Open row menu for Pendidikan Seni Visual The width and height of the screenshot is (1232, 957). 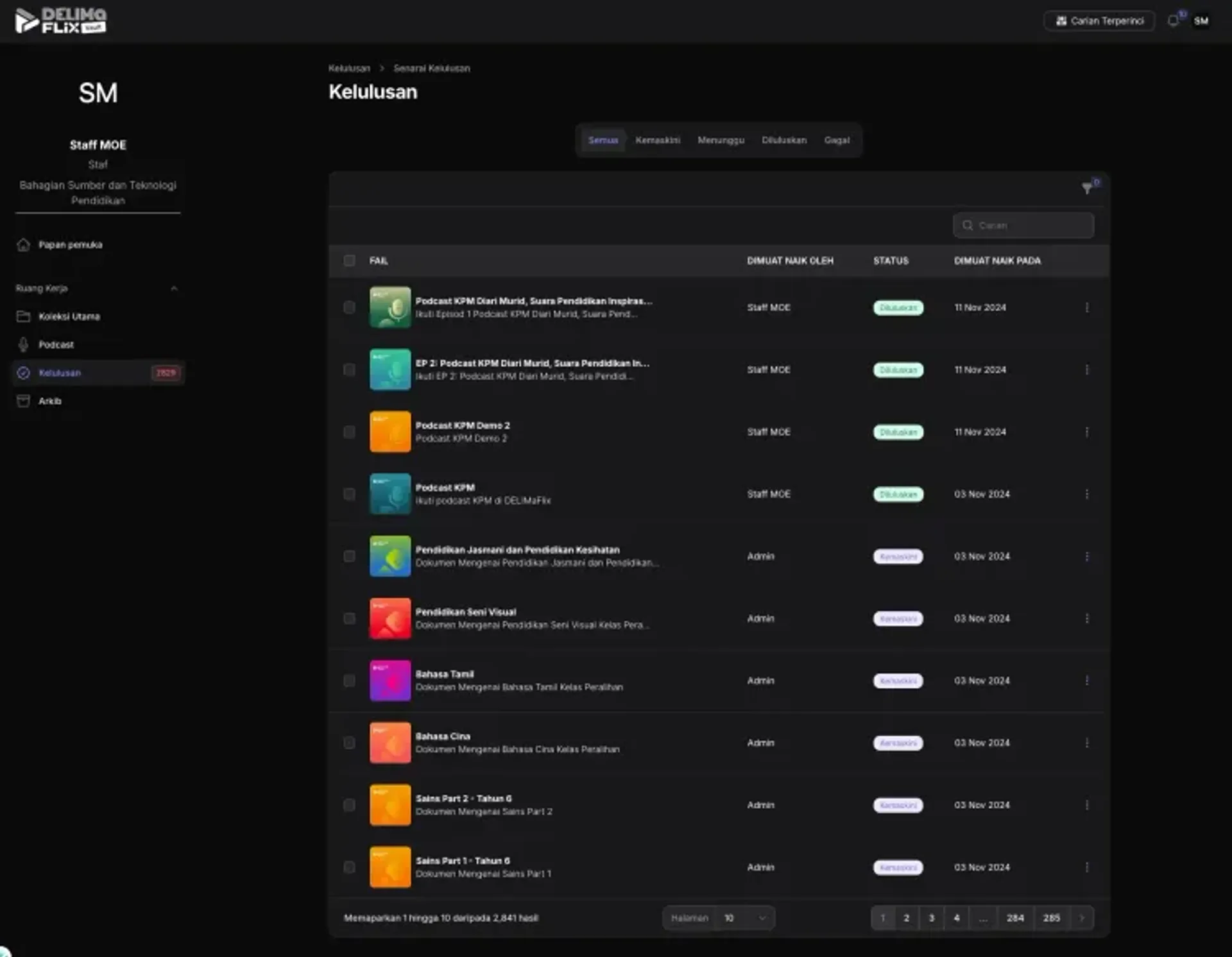coord(1086,618)
